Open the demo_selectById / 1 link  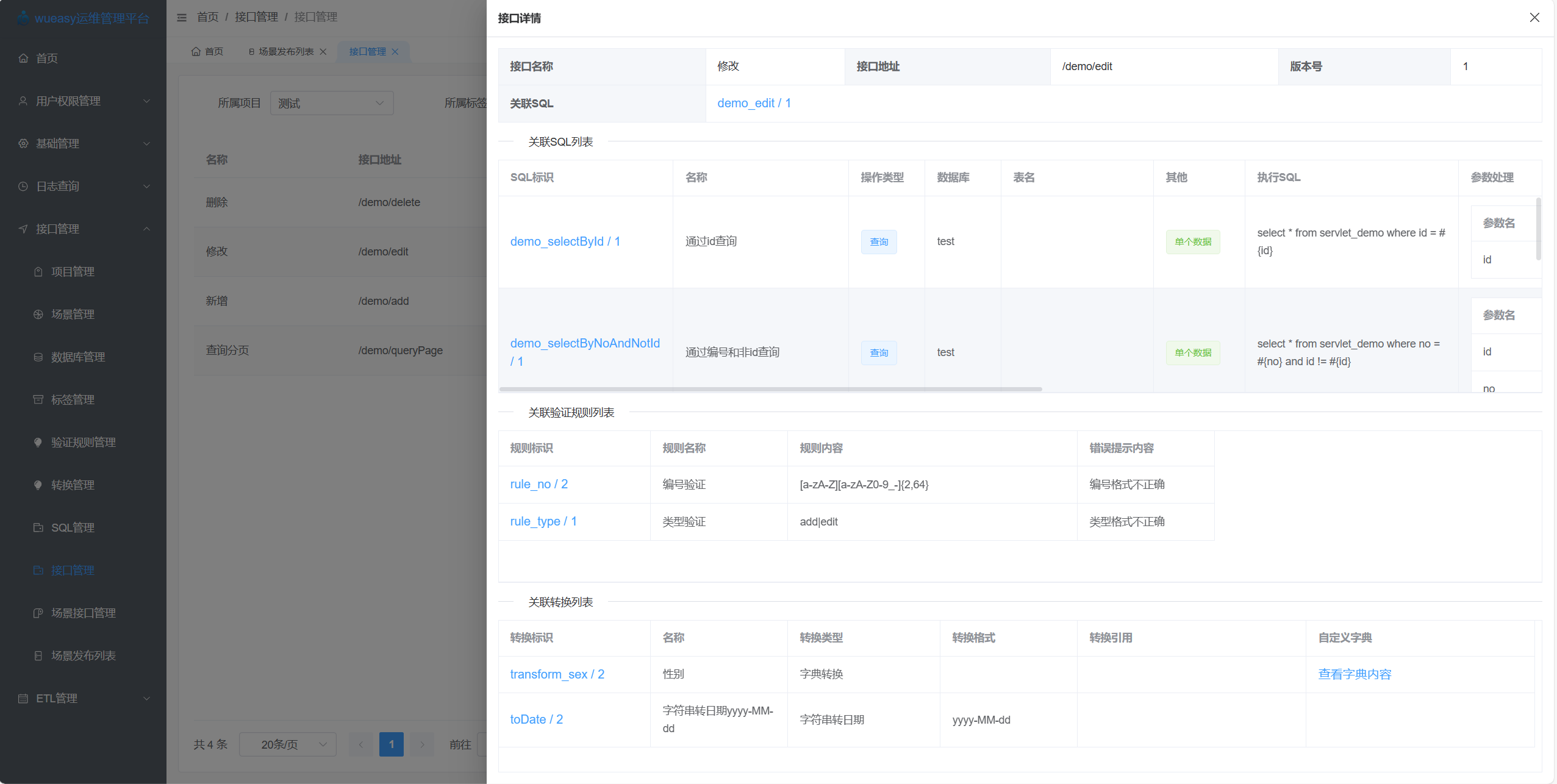[x=565, y=241]
